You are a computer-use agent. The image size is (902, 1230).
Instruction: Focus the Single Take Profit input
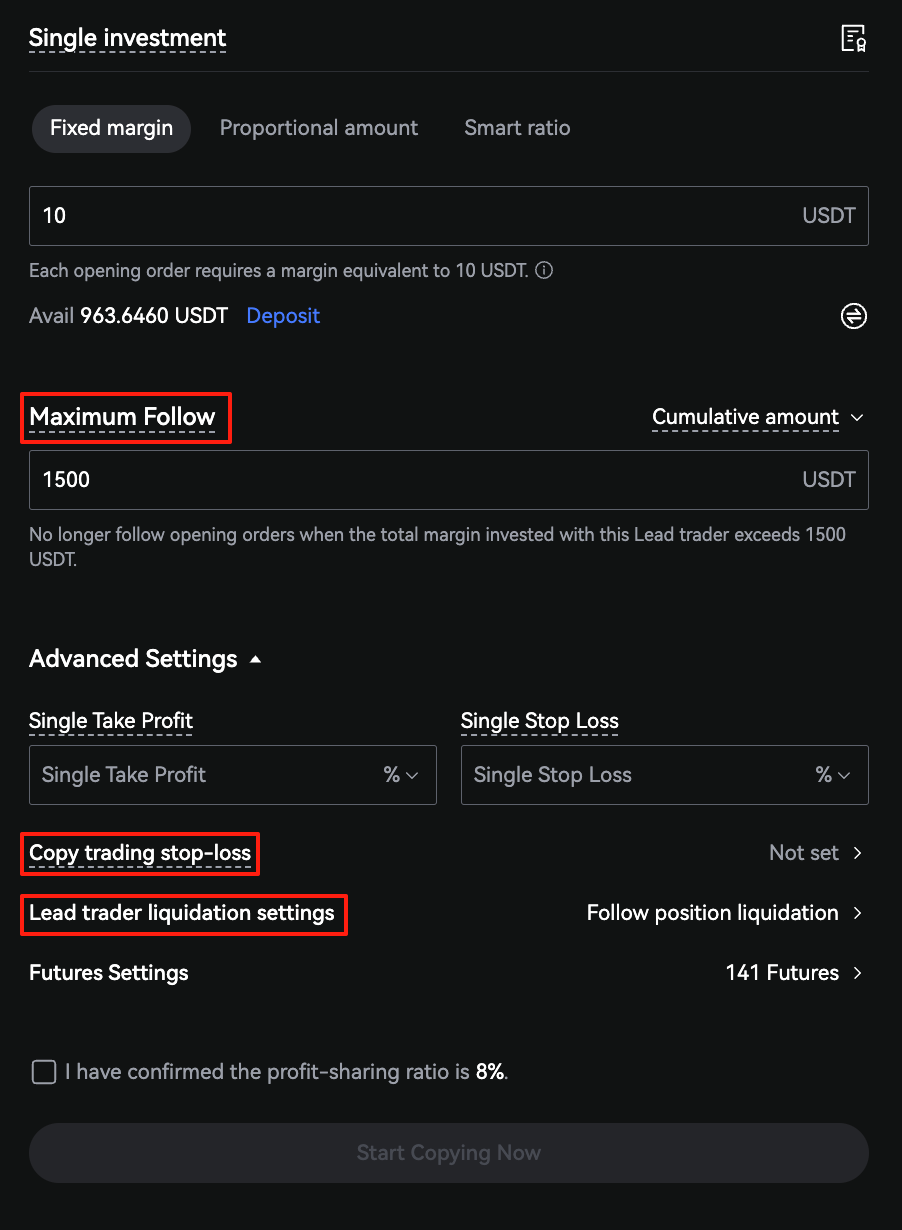(x=200, y=775)
